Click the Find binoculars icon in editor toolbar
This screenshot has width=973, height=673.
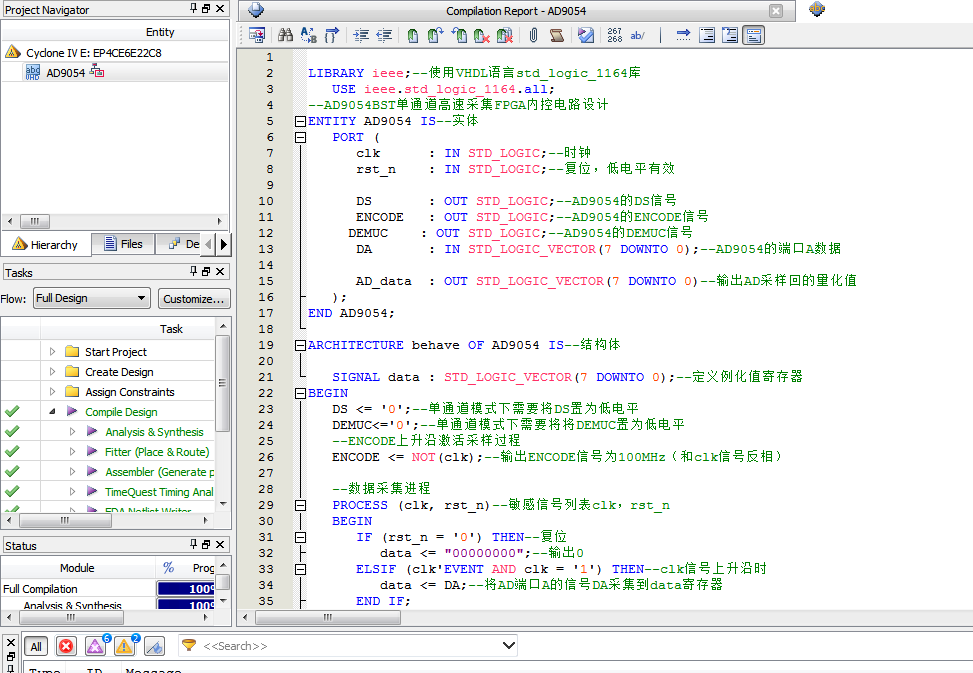point(285,36)
